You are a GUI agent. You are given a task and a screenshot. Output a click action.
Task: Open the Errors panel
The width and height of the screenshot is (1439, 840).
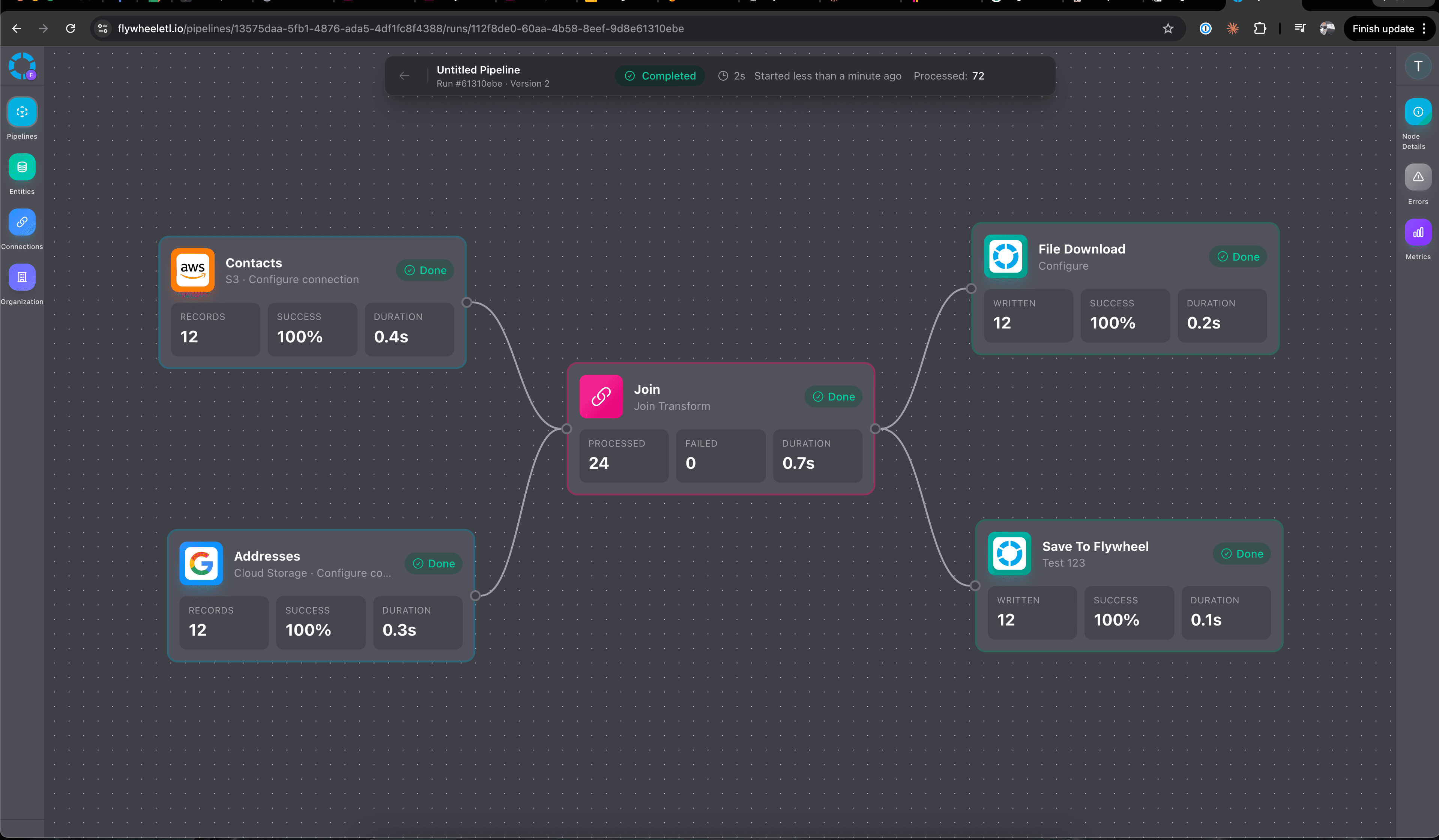pos(1418,177)
